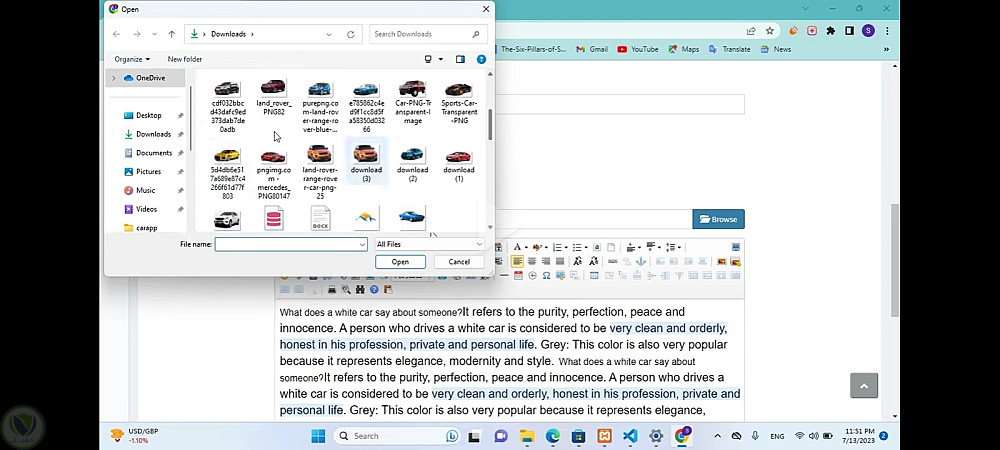Open the Gmail bookmark
This screenshot has height=450, width=1000.
click(x=592, y=49)
